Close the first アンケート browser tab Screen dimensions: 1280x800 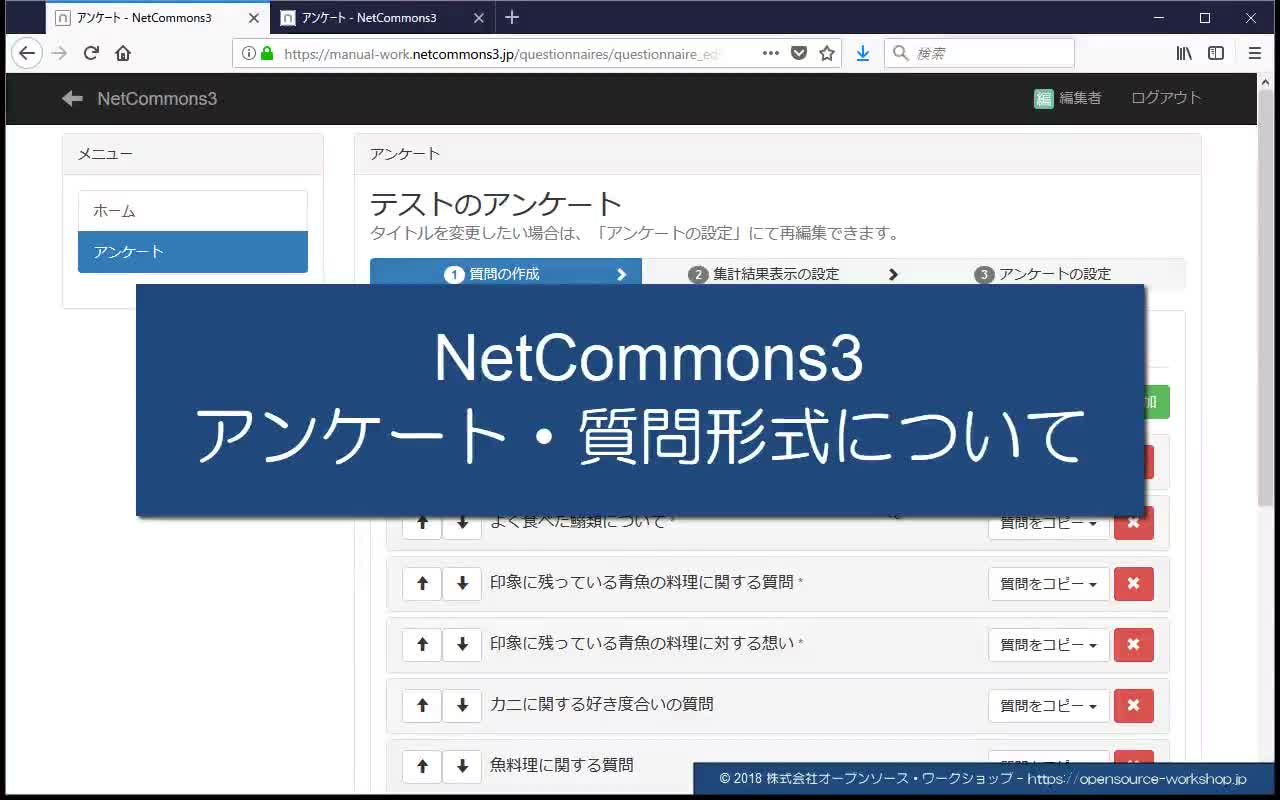tap(252, 18)
